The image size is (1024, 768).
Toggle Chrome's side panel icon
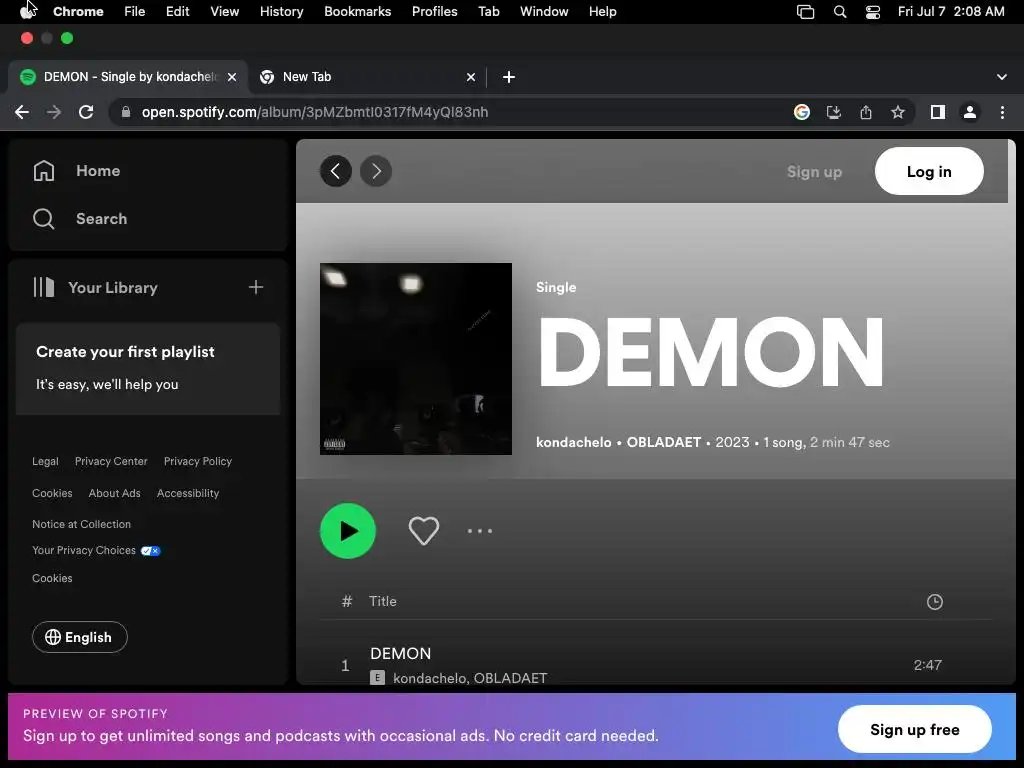tap(938, 112)
